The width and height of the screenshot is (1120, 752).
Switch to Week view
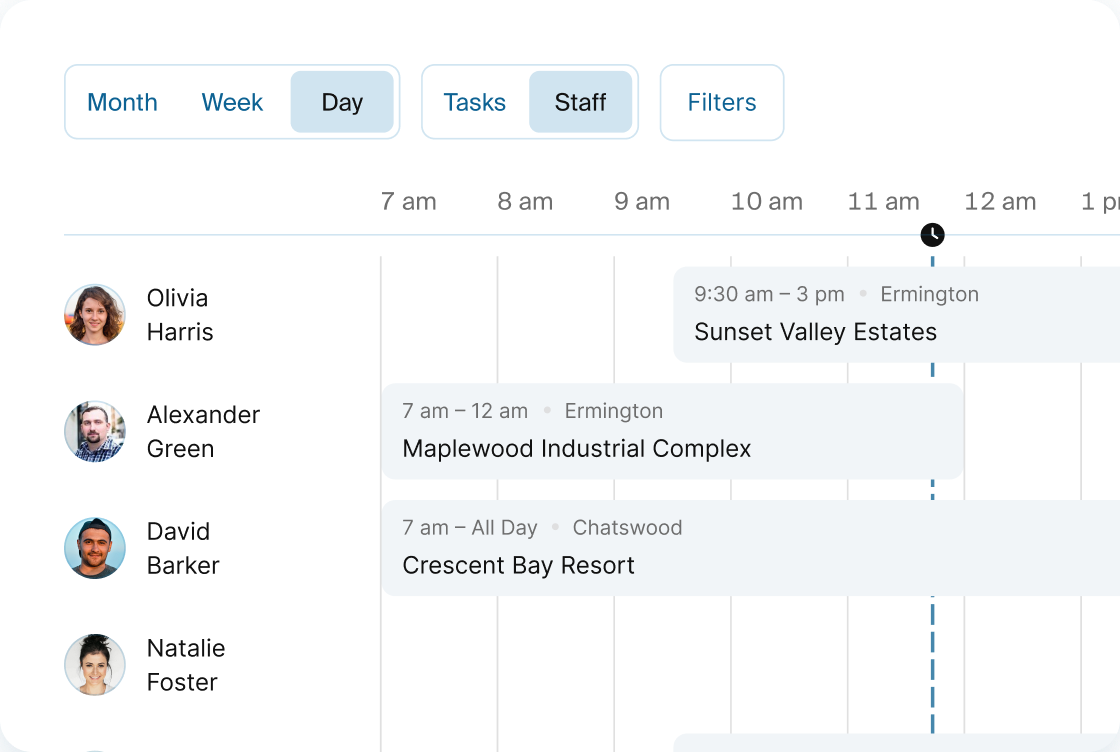tap(231, 102)
